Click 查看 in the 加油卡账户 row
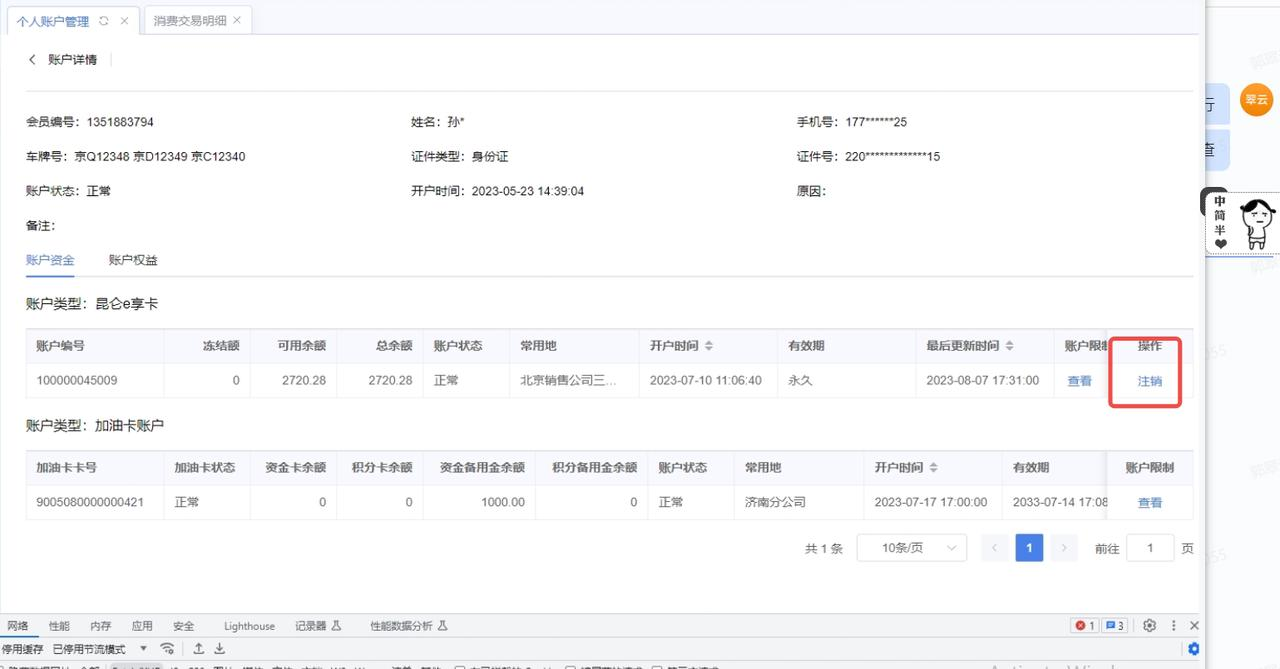 [x=1149, y=503]
